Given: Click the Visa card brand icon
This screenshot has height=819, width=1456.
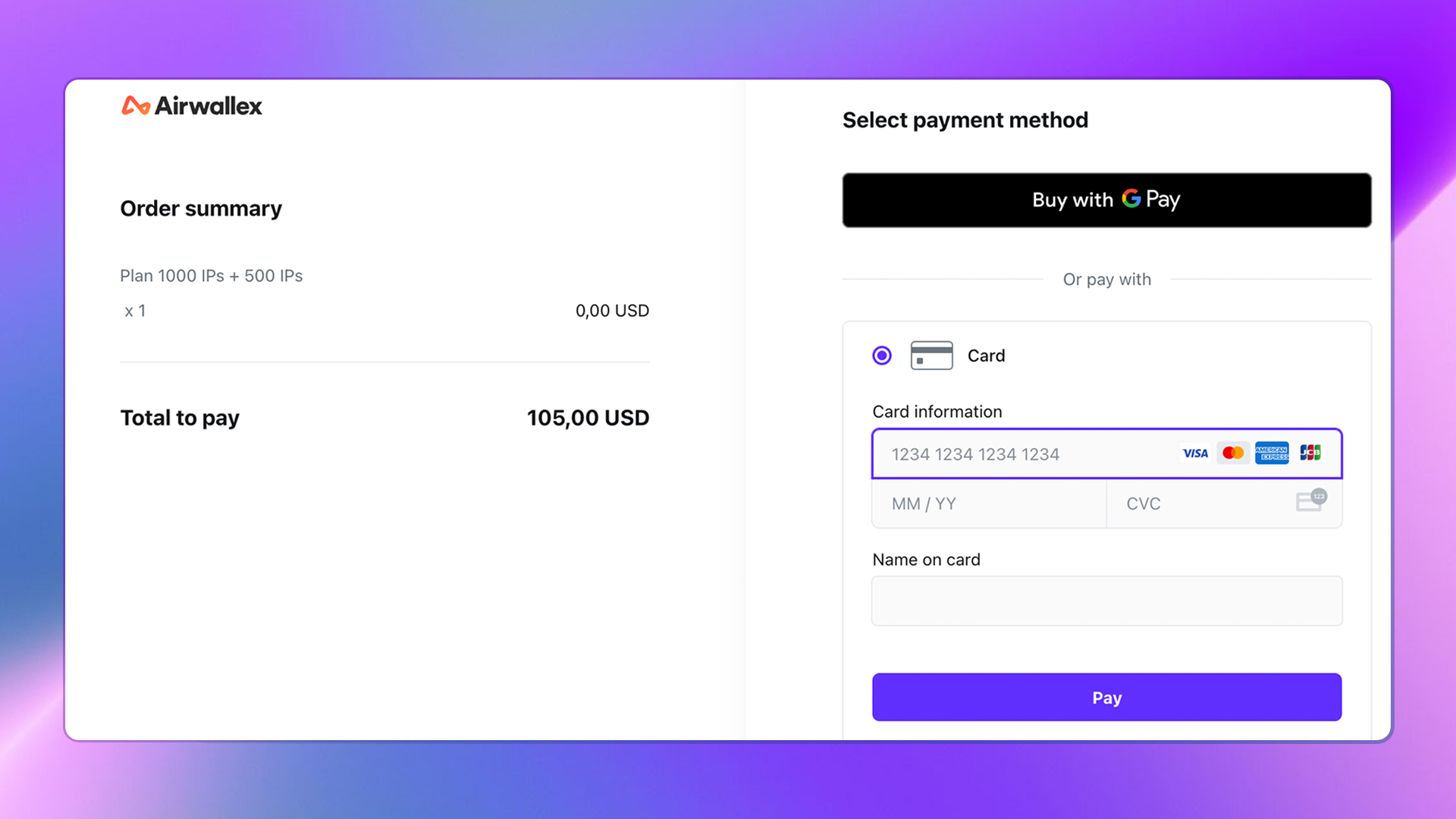Looking at the screenshot, I should coord(1195,453).
